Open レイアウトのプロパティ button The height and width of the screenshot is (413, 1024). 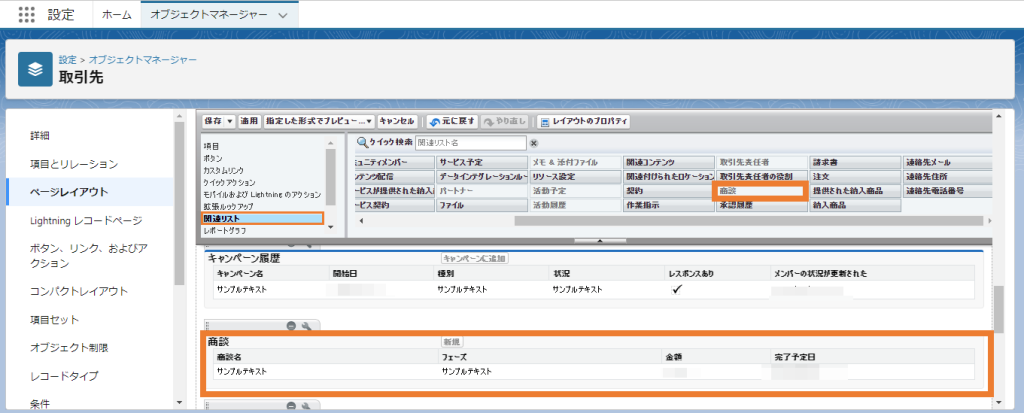pyautogui.click(x=583, y=122)
